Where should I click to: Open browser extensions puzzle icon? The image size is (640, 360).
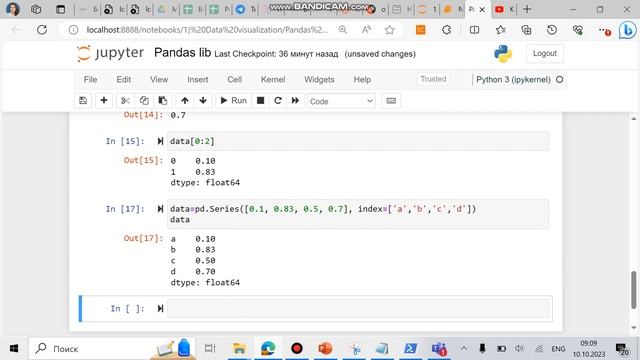click(x=447, y=30)
